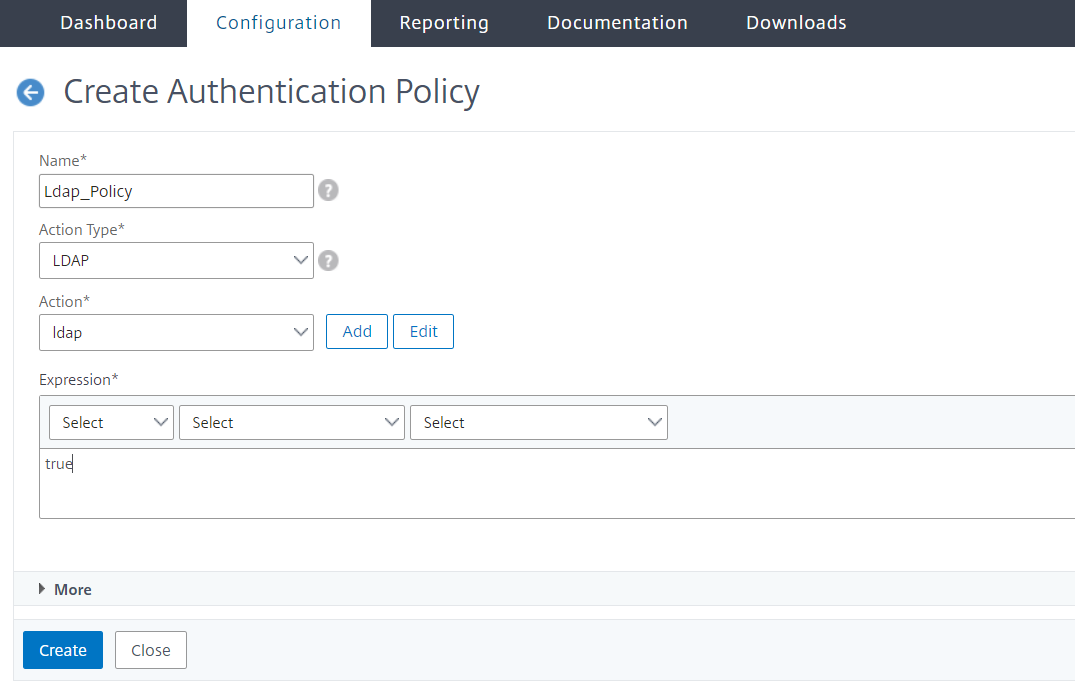Click the Close button

151,650
